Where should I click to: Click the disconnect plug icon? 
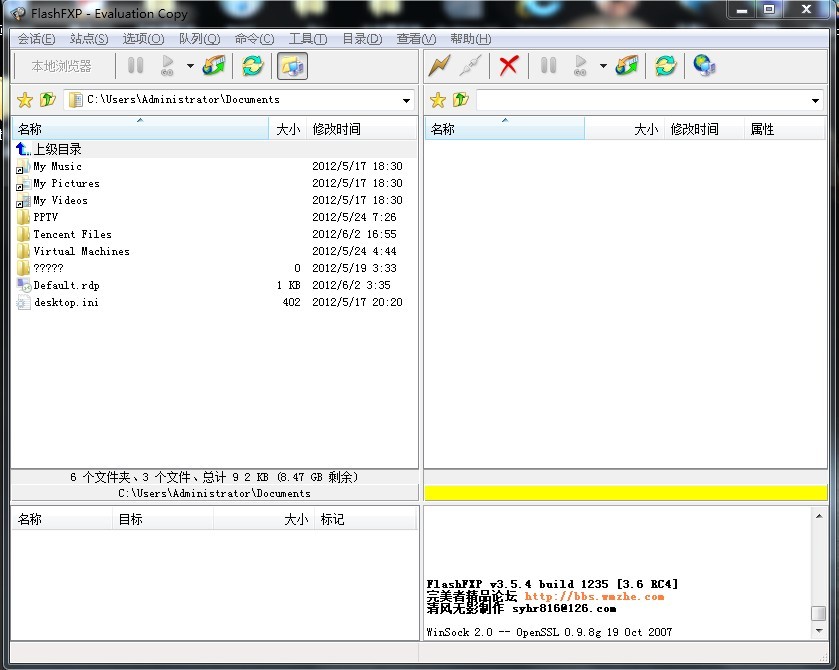[x=470, y=66]
